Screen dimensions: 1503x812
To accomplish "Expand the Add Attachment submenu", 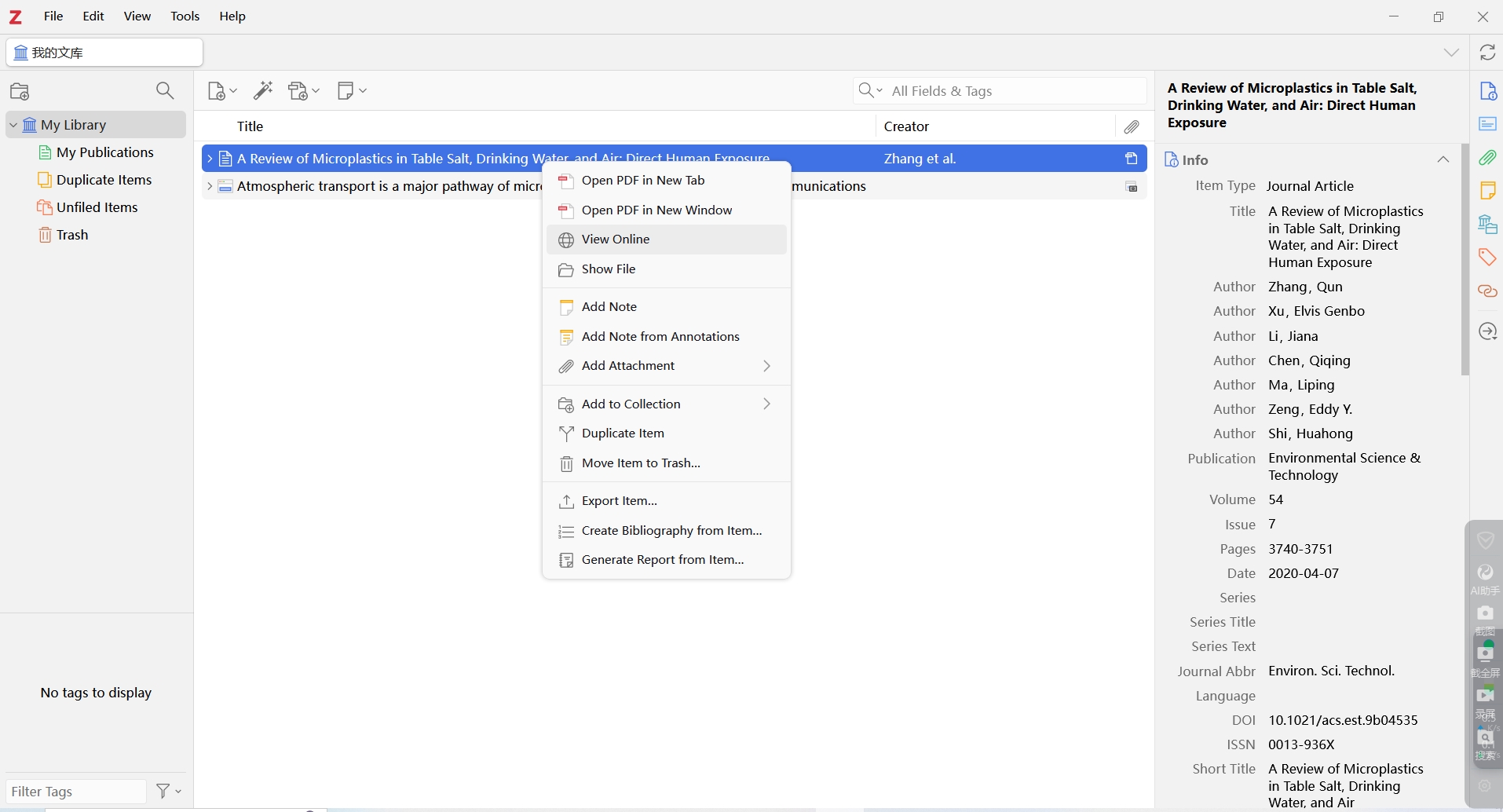I will click(667, 366).
